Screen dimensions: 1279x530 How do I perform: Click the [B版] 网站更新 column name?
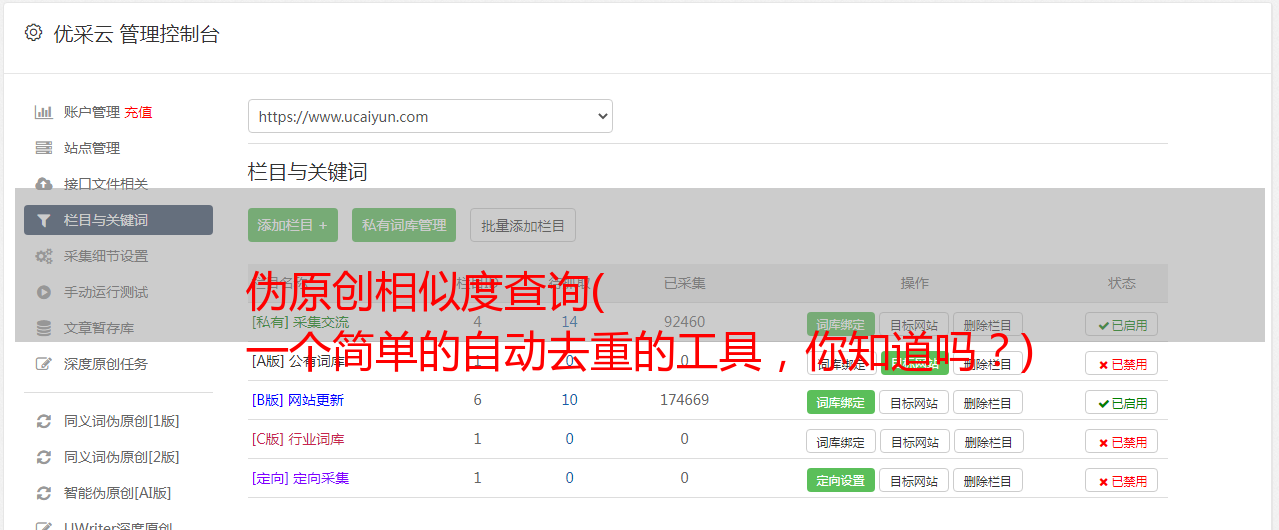pos(298,400)
